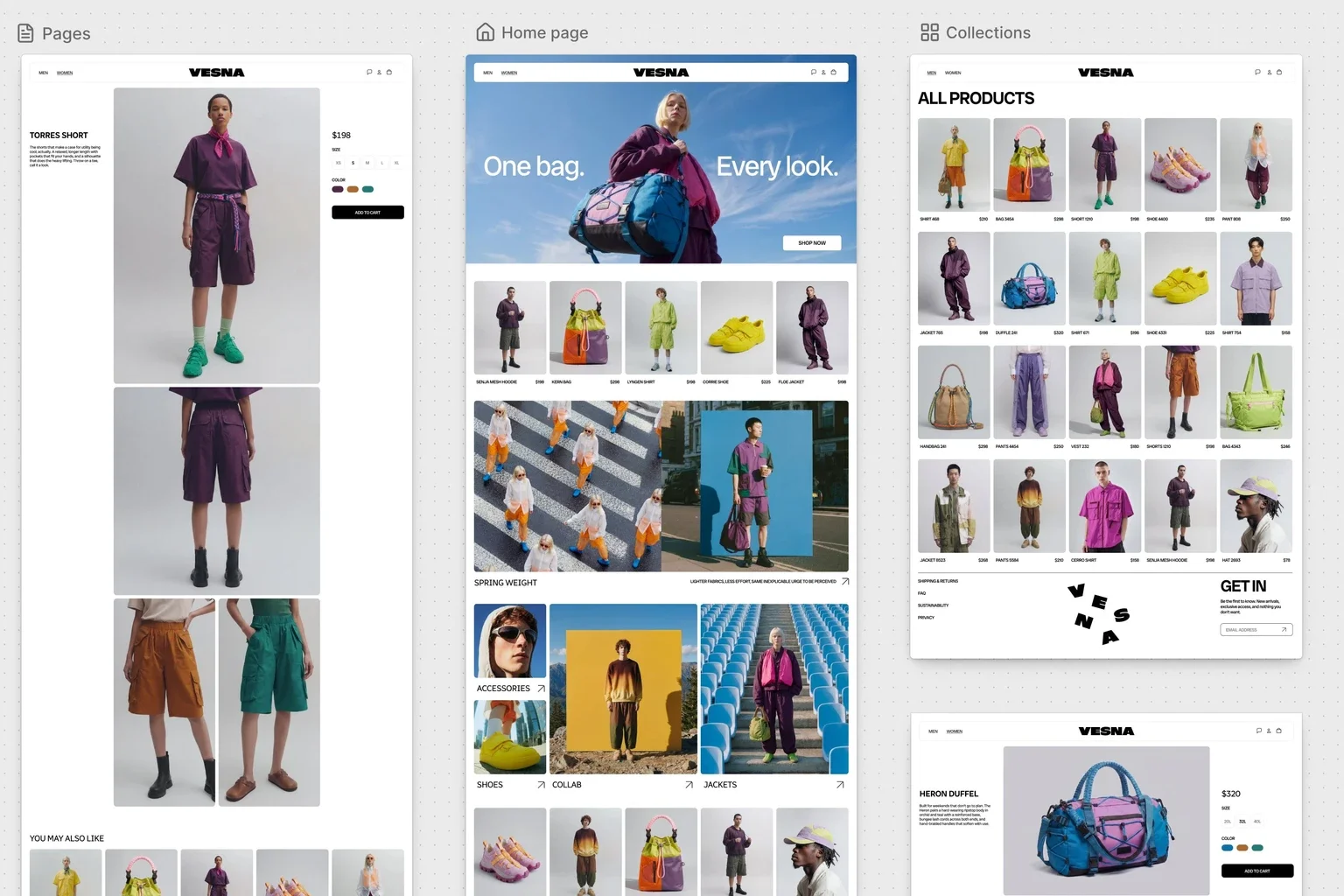This screenshot has height=896, width=1344.
Task: Click the chat bubble icon in Home page header
Action: [814, 73]
